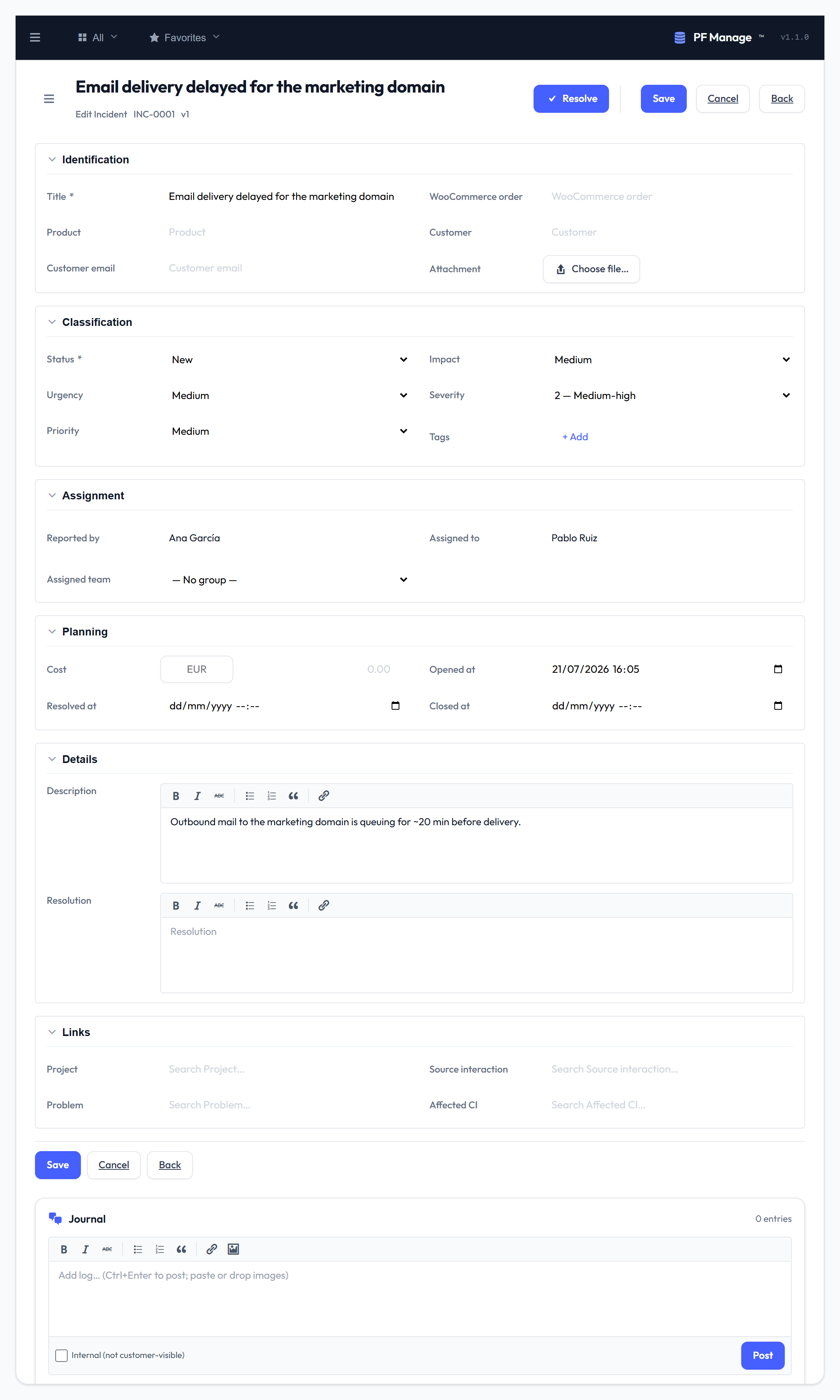Add a tag with + Add
This screenshot has height=1400, width=840.
(x=575, y=437)
